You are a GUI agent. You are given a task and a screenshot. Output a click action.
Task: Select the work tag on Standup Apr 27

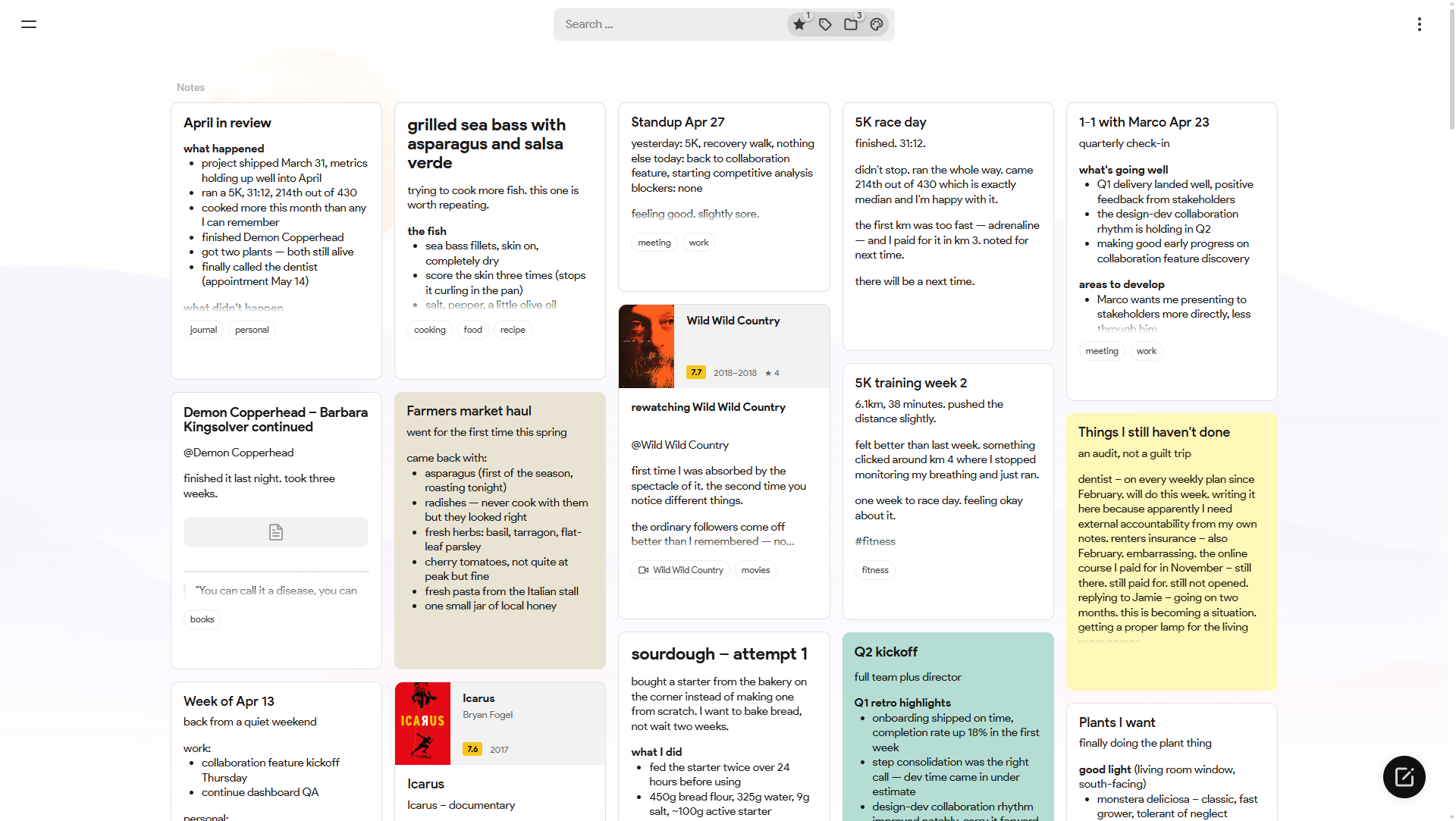(x=699, y=243)
